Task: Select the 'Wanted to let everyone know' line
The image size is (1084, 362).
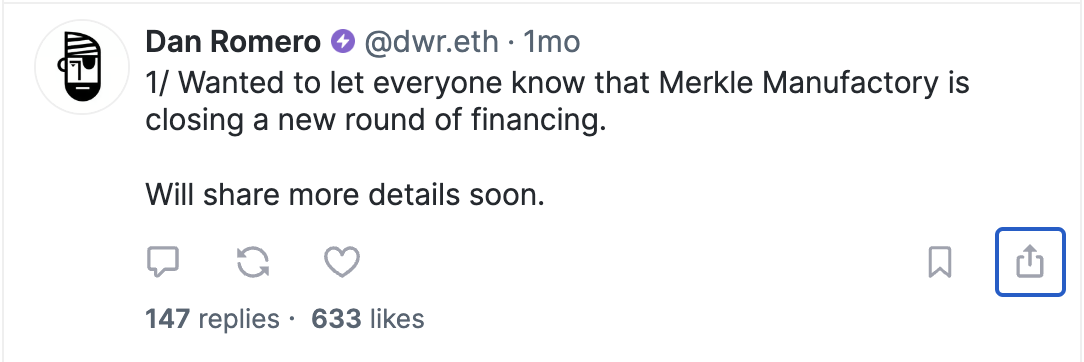Action: click(557, 84)
